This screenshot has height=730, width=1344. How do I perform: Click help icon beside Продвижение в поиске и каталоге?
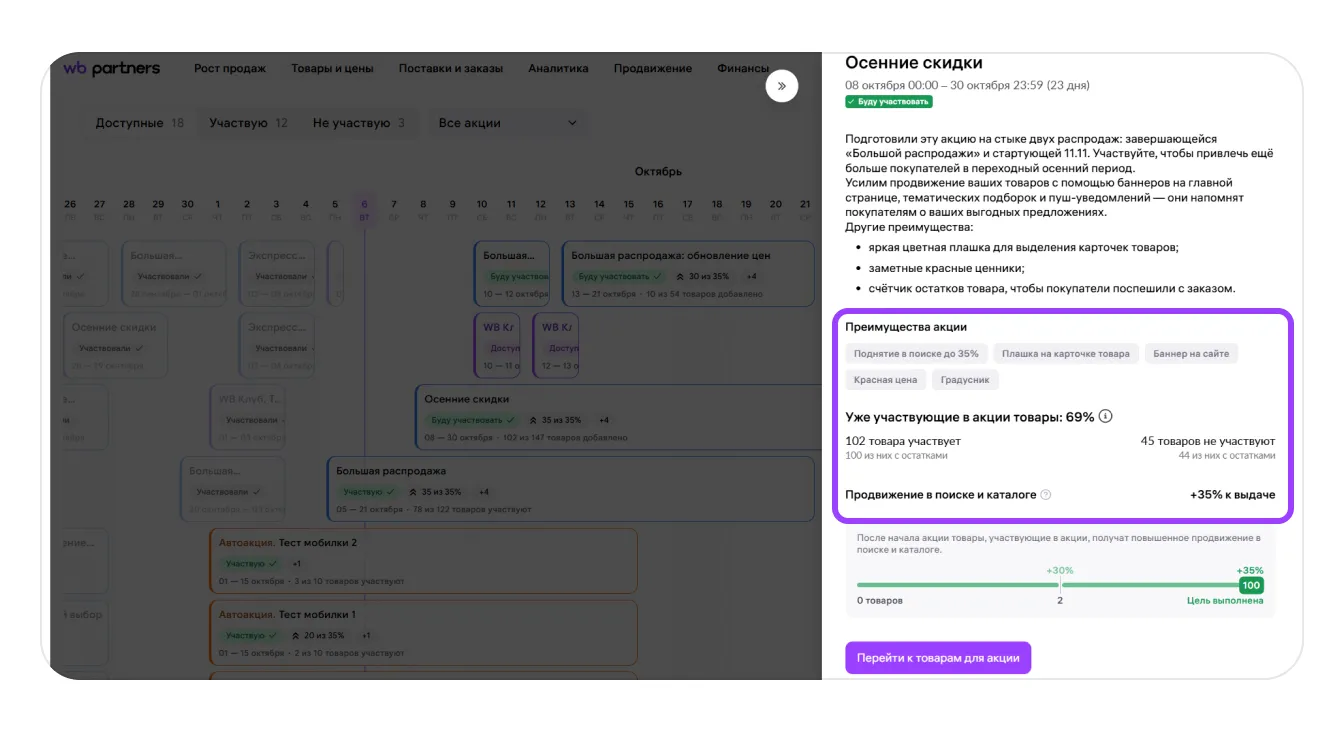click(x=1046, y=495)
